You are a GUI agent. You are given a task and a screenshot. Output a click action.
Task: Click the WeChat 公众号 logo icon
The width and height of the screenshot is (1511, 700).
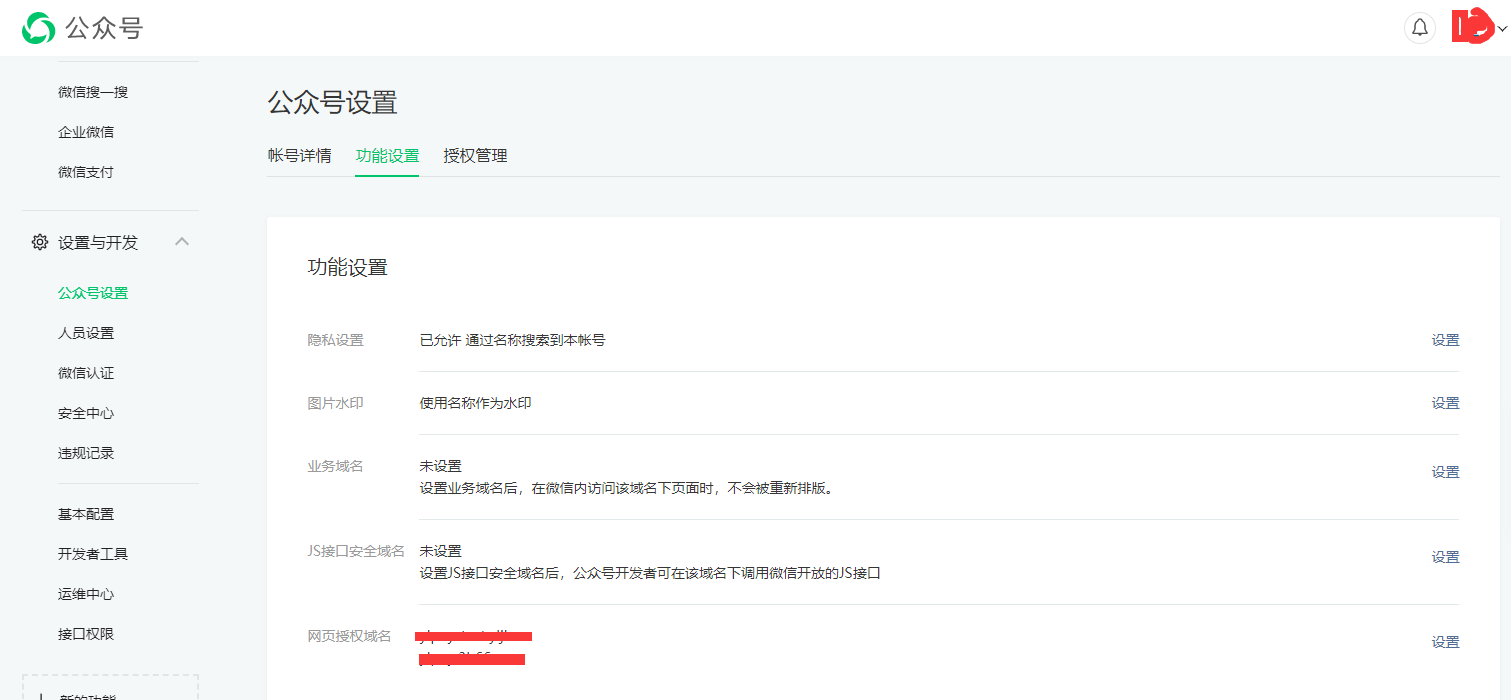[38, 28]
